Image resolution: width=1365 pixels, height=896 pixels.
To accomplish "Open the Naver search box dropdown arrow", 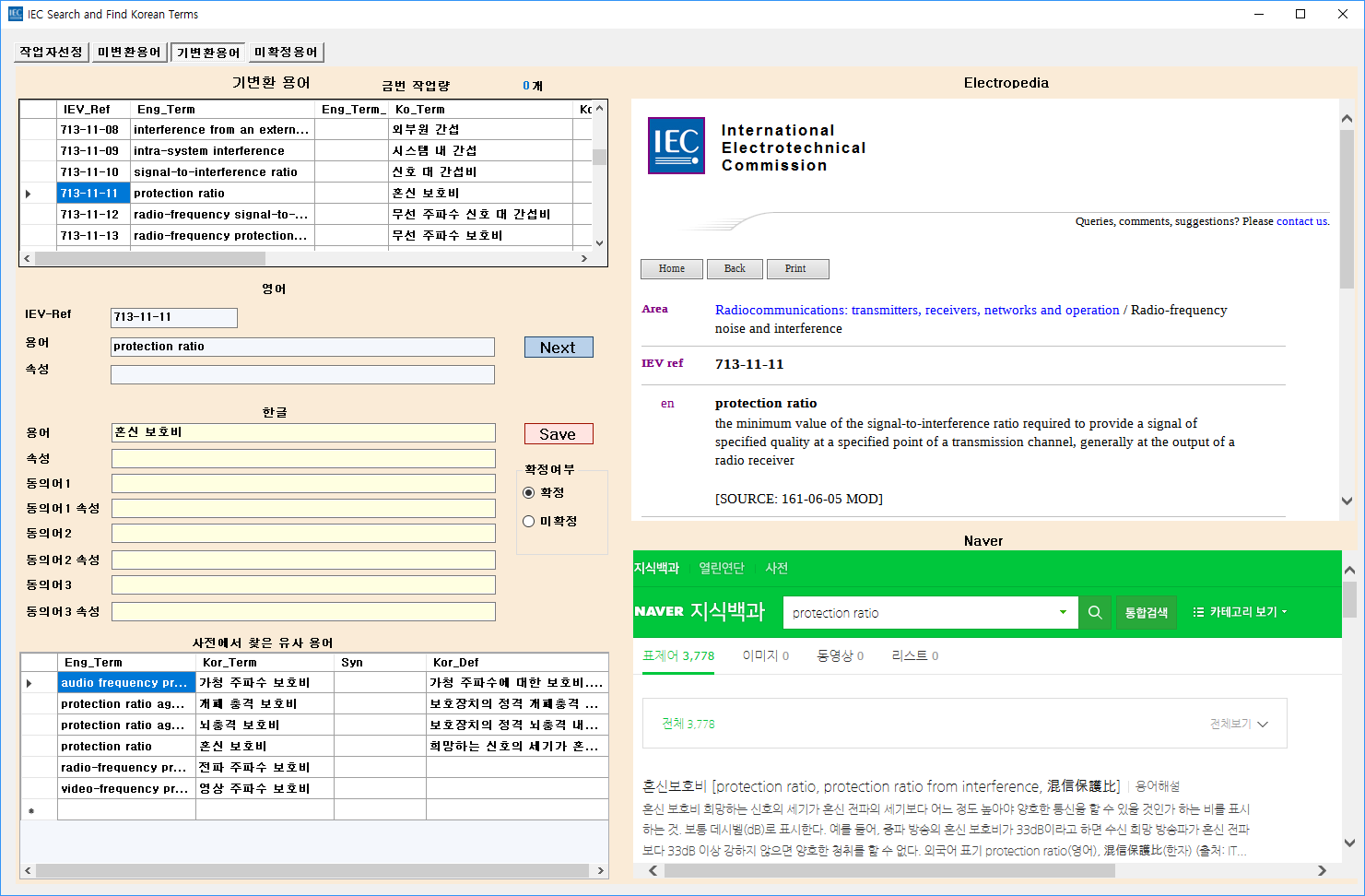I will (1063, 612).
